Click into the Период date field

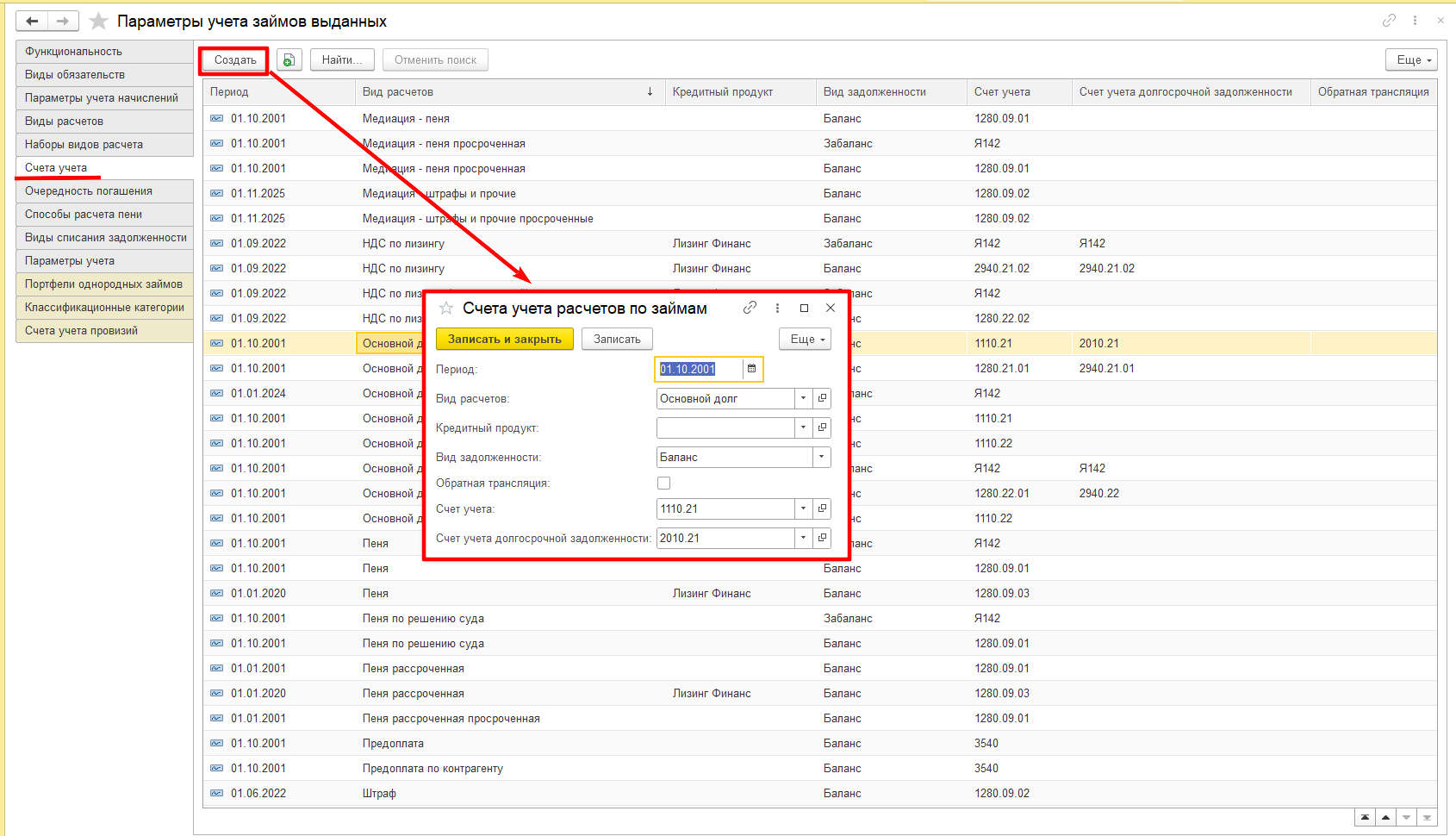point(699,369)
